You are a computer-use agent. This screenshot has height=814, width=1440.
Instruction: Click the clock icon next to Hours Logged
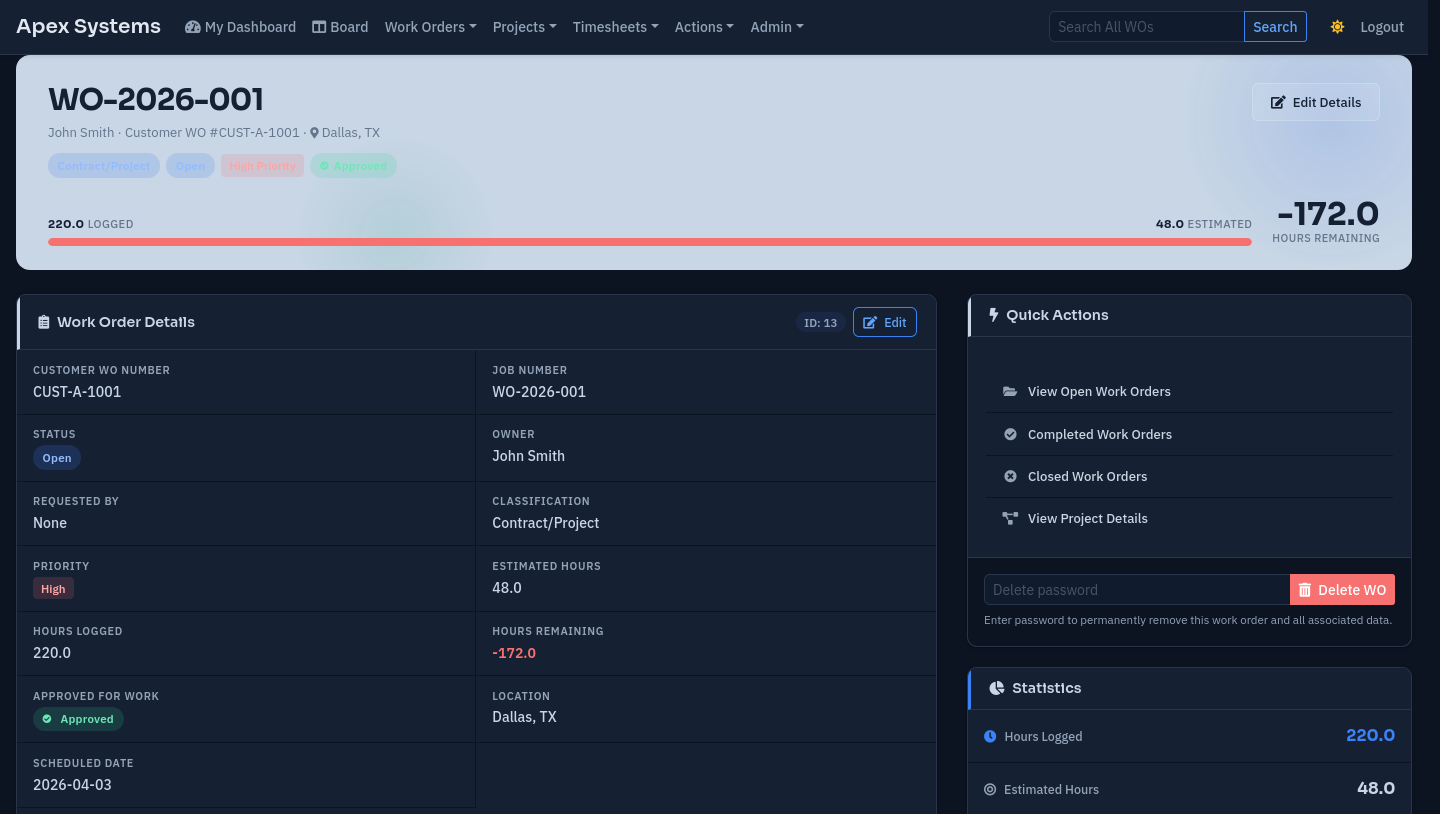pyautogui.click(x=990, y=737)
